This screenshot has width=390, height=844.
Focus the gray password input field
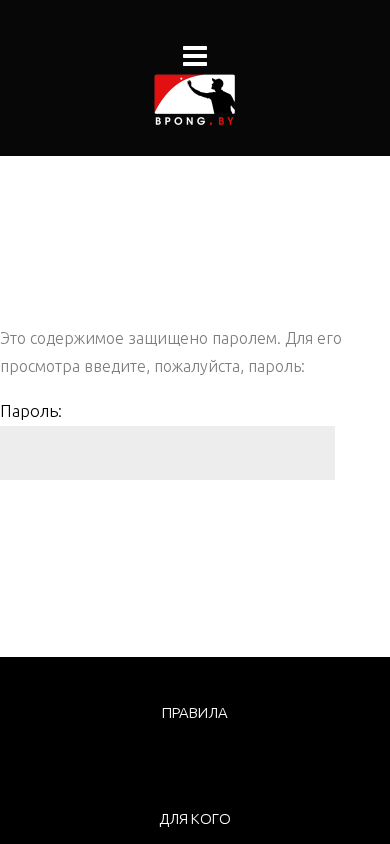point(167,453)
